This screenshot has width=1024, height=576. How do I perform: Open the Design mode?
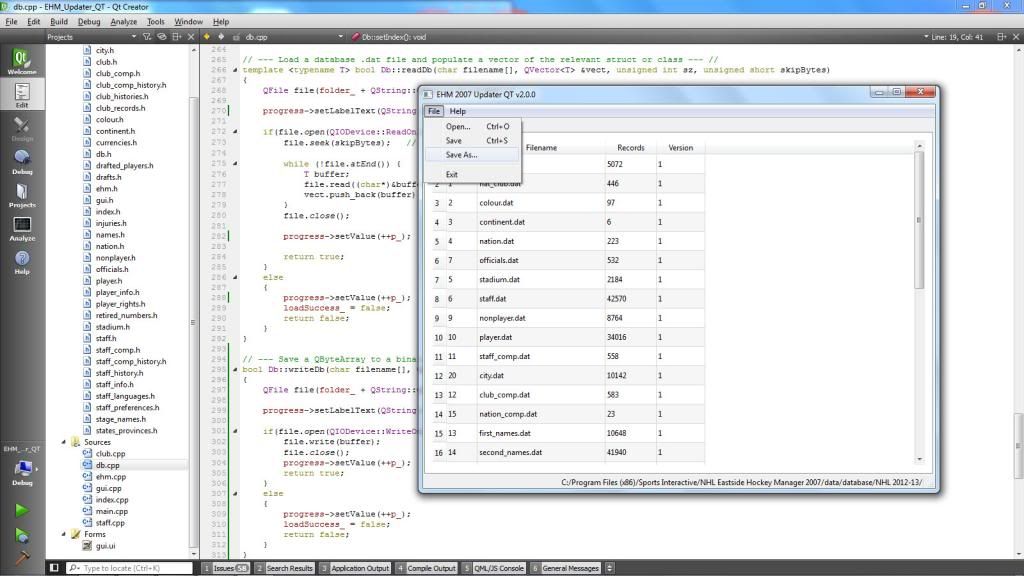coord(22,128)
